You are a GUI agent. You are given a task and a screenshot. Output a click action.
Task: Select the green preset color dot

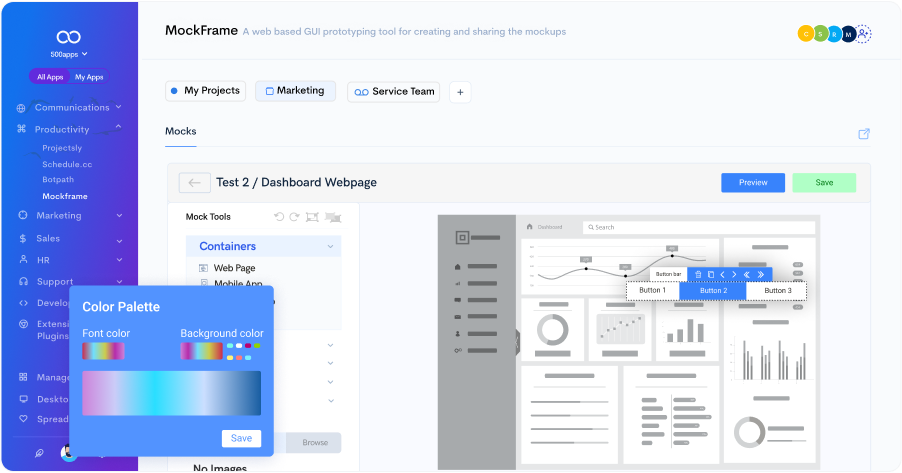tap(257, 346)
